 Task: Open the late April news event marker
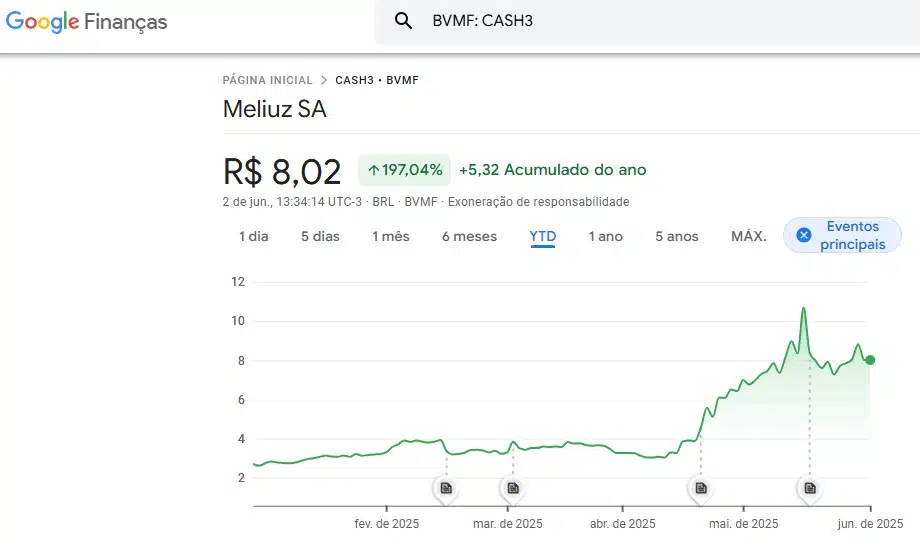[x=701, y=488]
